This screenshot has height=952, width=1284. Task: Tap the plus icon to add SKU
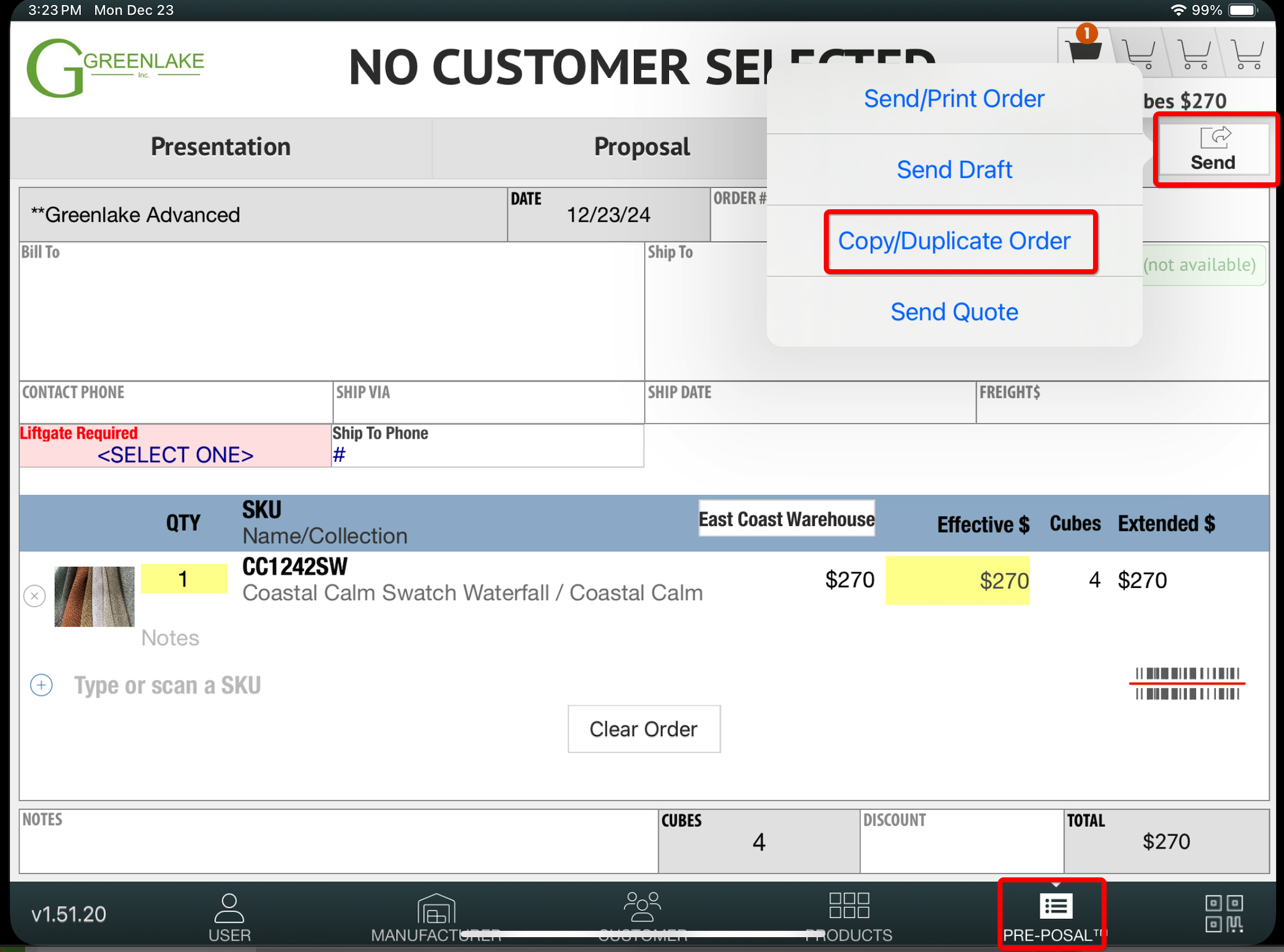point(42,685)
